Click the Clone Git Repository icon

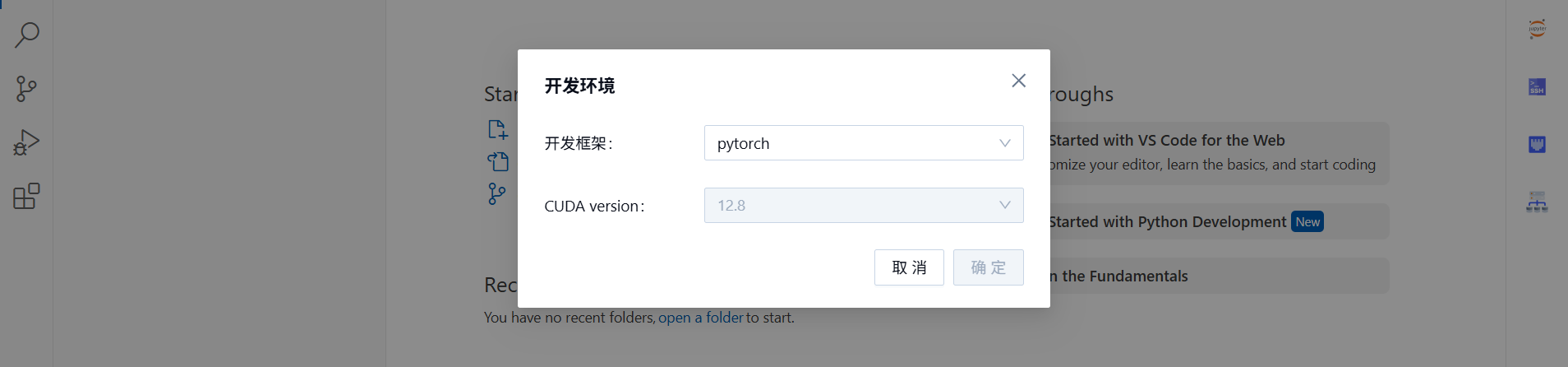tap(496, 193)
